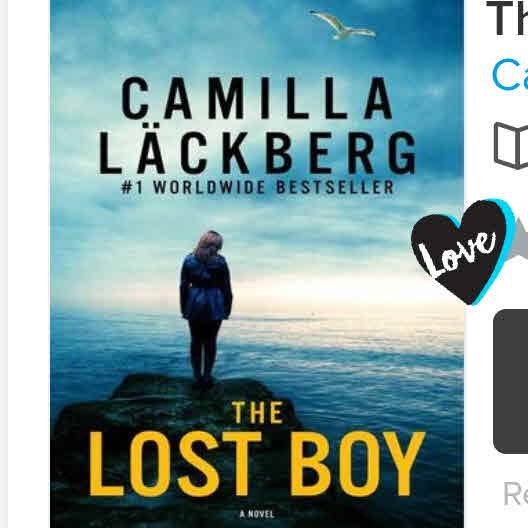Click the CAMILLA text on the cover
The image size is (528, 528).
pyautogui.click(x=257, y=98)
